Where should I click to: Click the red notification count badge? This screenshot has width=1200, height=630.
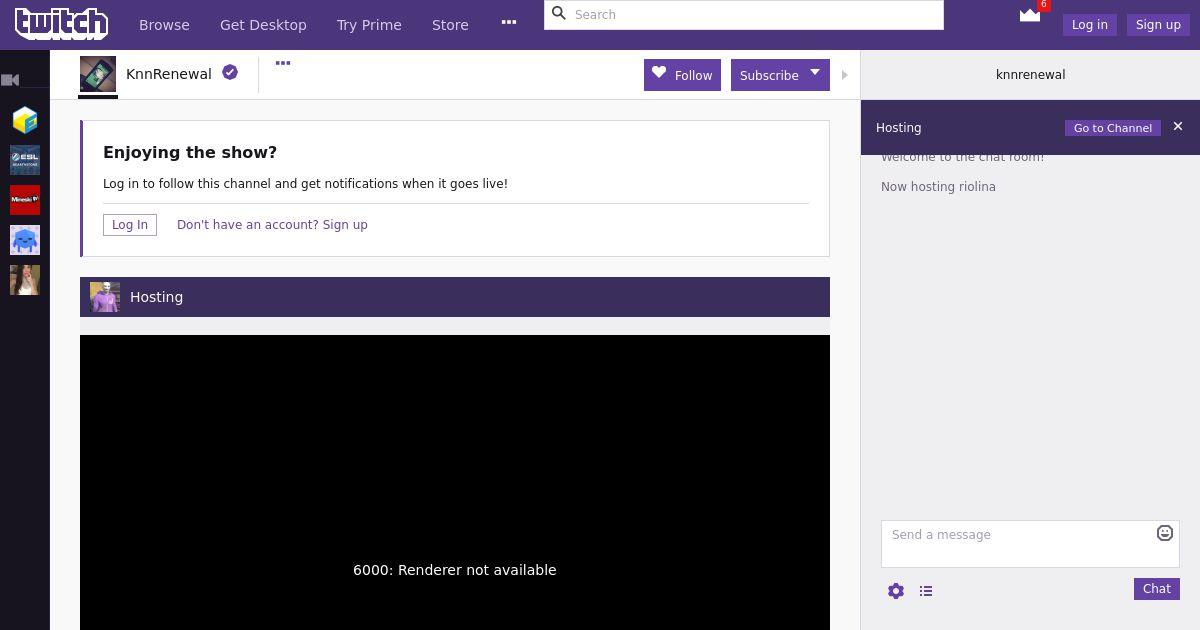click(x=1044, y=5)
